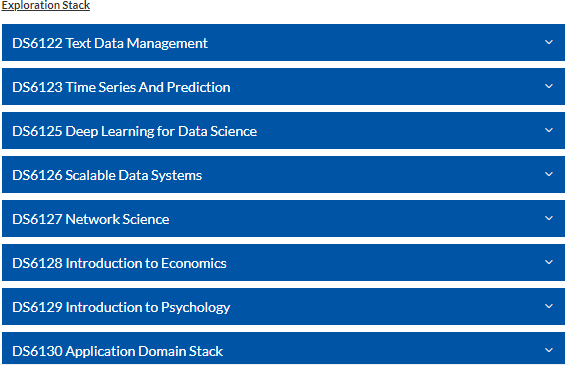This screenshot has height=366, width=569.
Task: Expand Application Domain Stack title text
Action: pyautogui.click(x=144, y=351)
